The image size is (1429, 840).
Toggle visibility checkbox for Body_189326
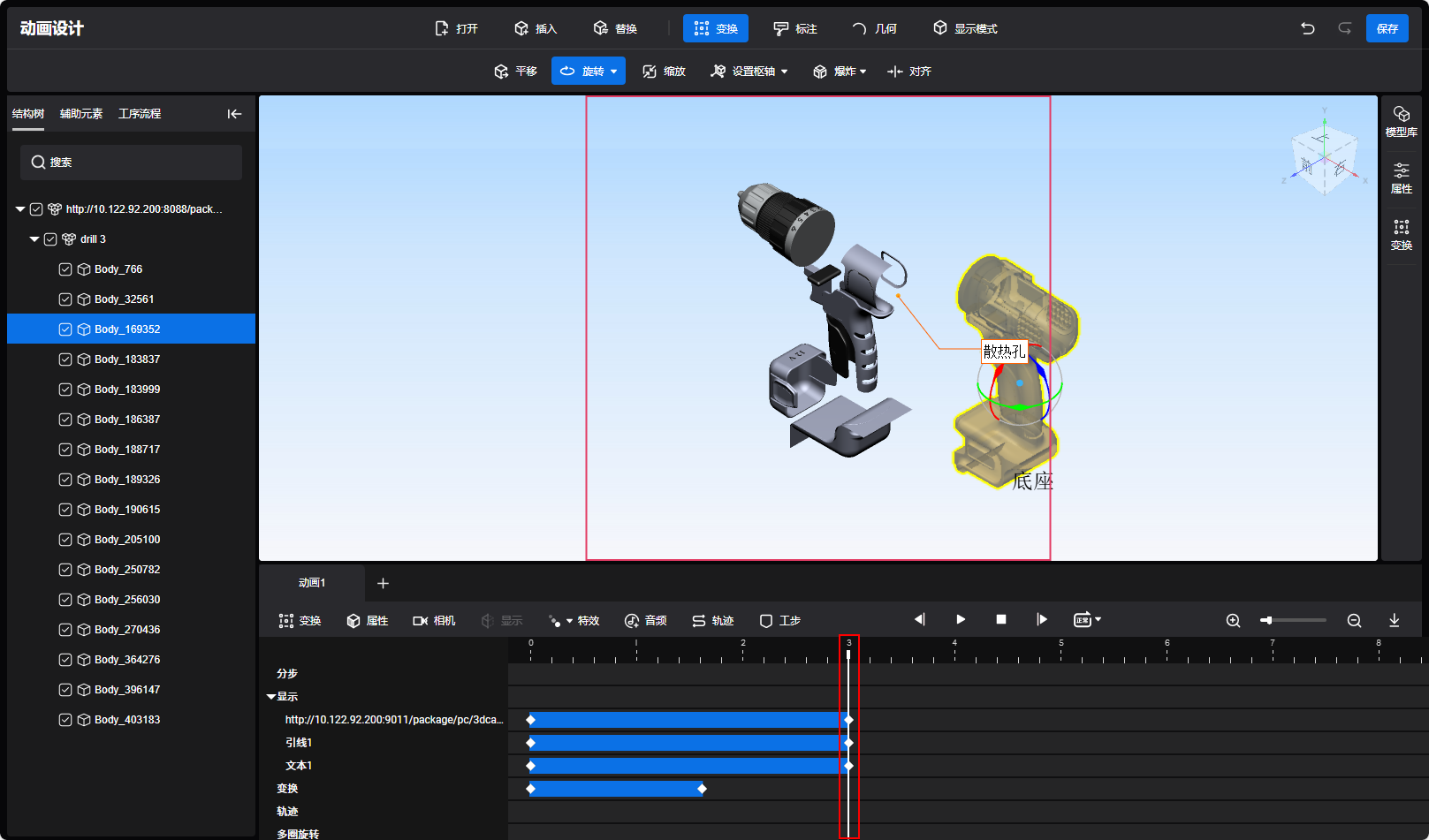tap(65, 480)
